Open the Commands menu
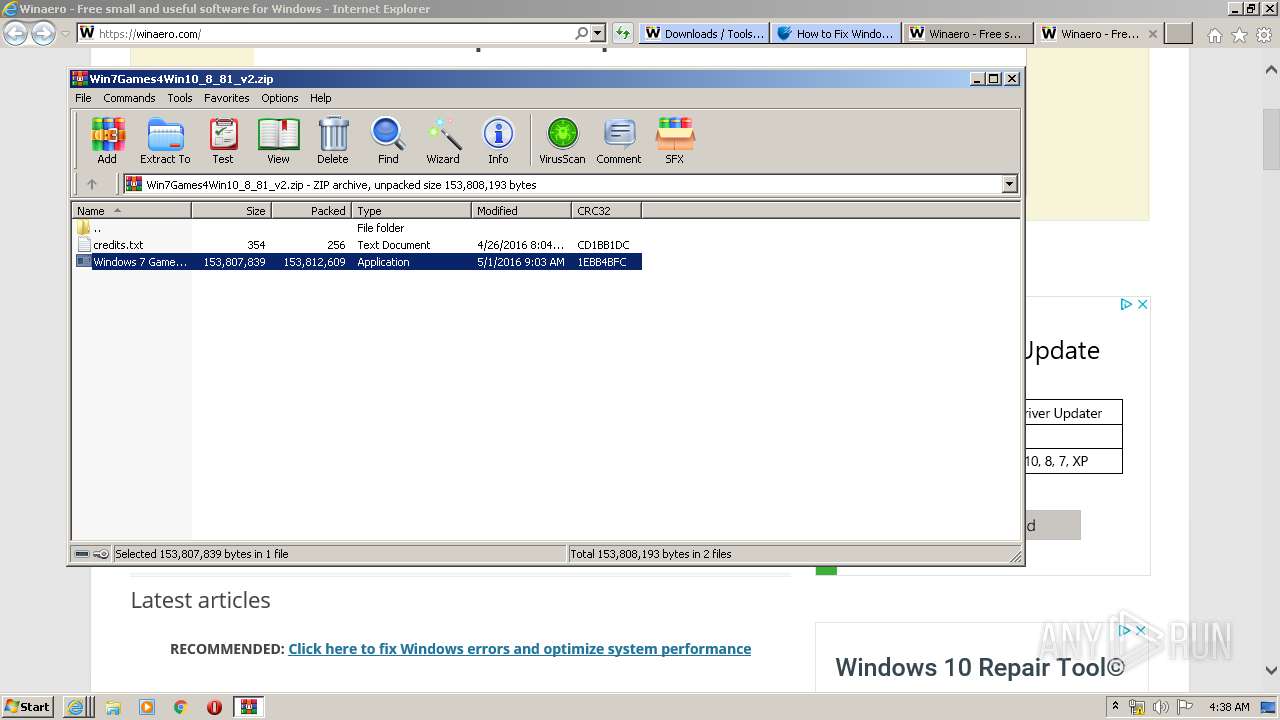 coord(129,98)
